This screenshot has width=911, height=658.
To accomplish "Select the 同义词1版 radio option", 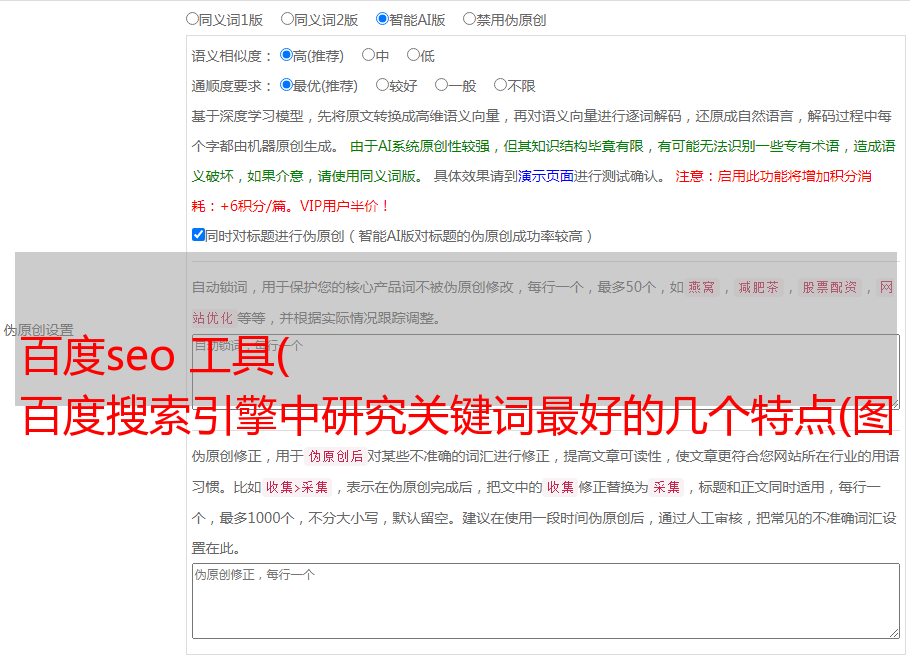I will [192, 19].
